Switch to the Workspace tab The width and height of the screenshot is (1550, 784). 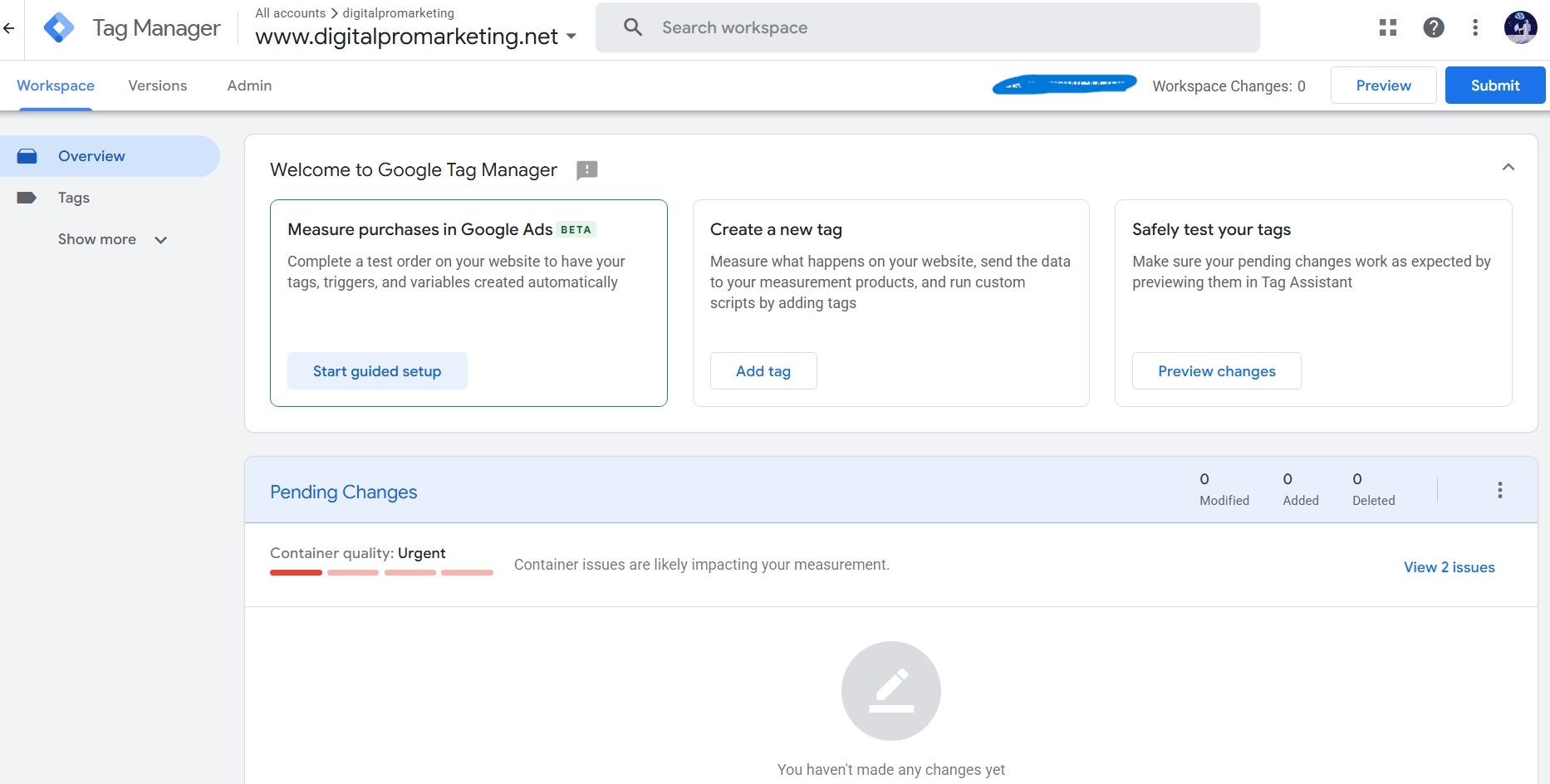56,86
